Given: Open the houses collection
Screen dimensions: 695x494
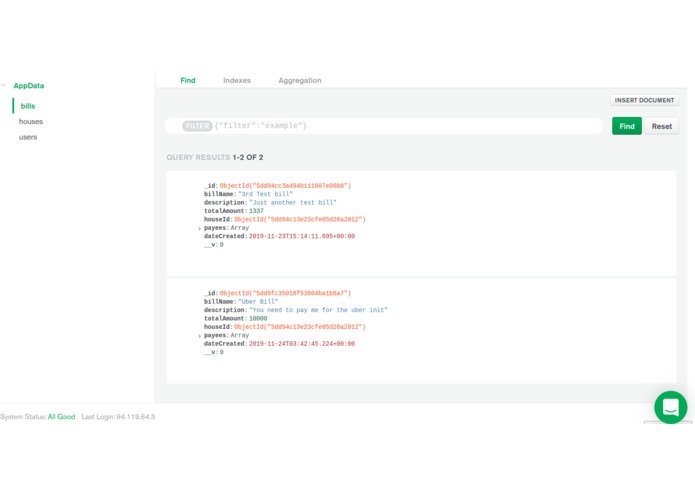Looking at the screenshot, I should click(31, 121).
